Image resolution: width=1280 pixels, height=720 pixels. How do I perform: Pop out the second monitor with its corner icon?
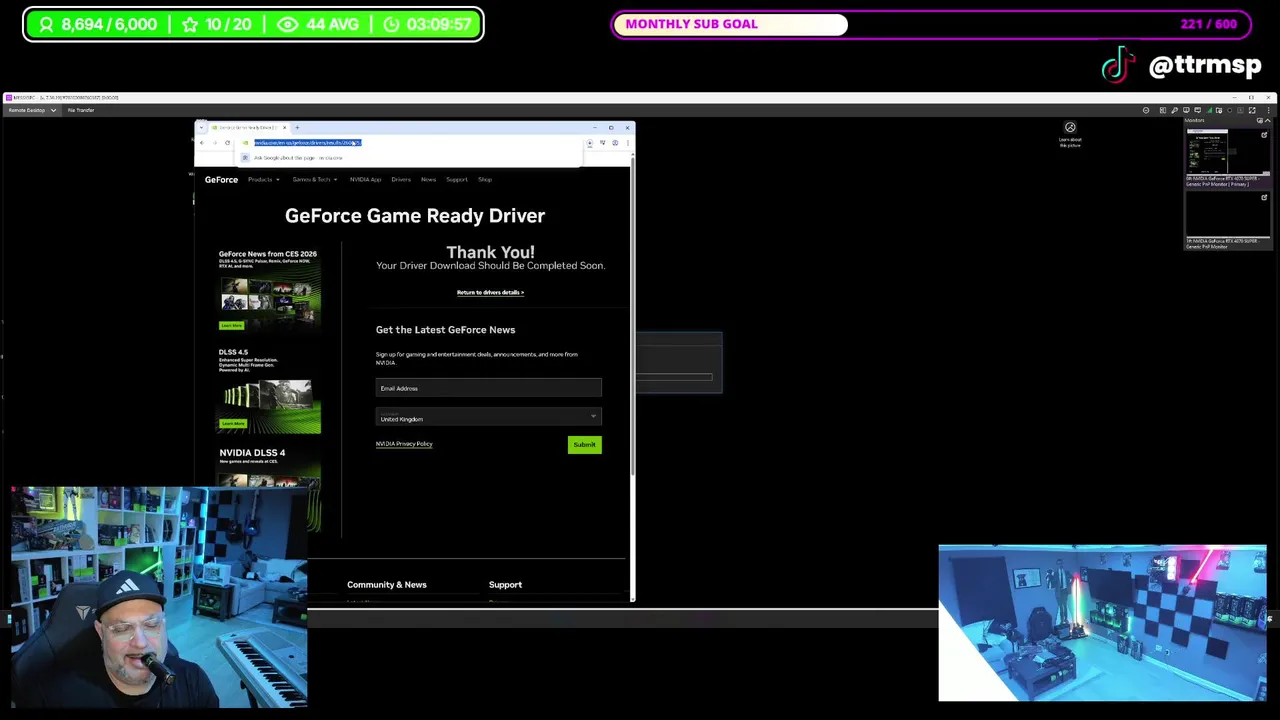tap(1264, 197)
